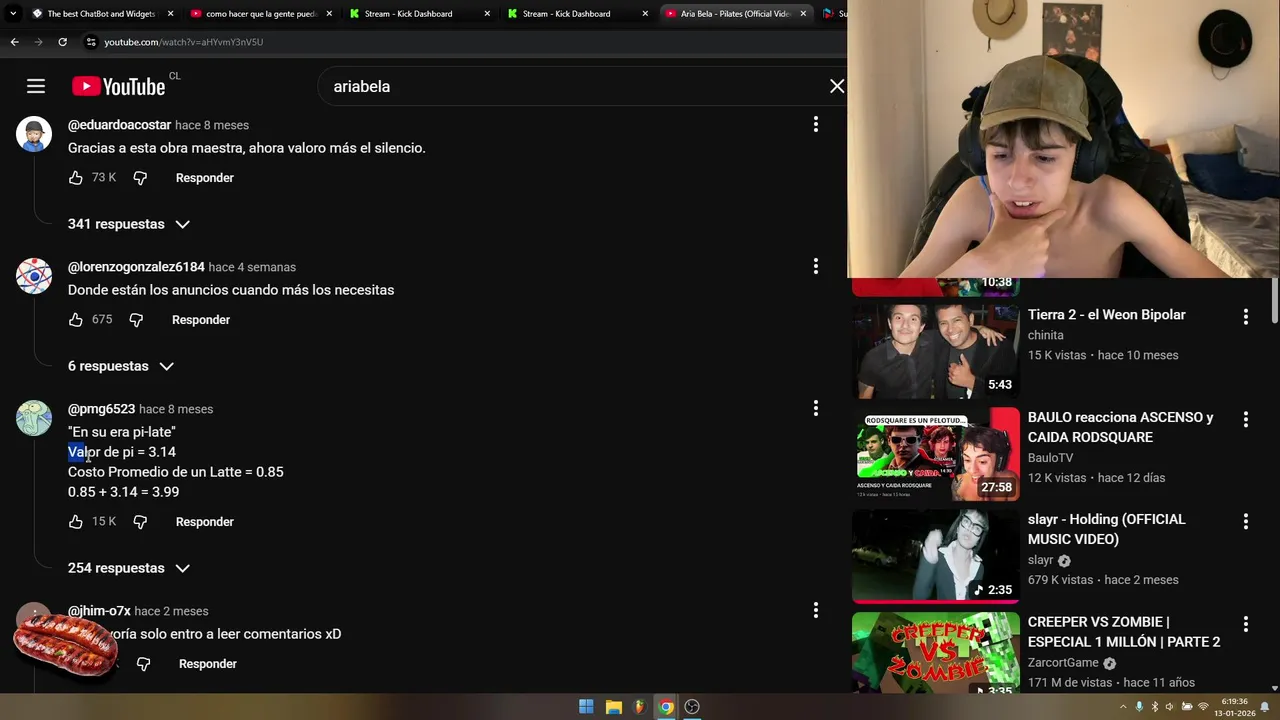The image size is (1280, 720).
Task: Expand 254 respuestas replies
Action: pyautogui.click(x=129, y=568)
